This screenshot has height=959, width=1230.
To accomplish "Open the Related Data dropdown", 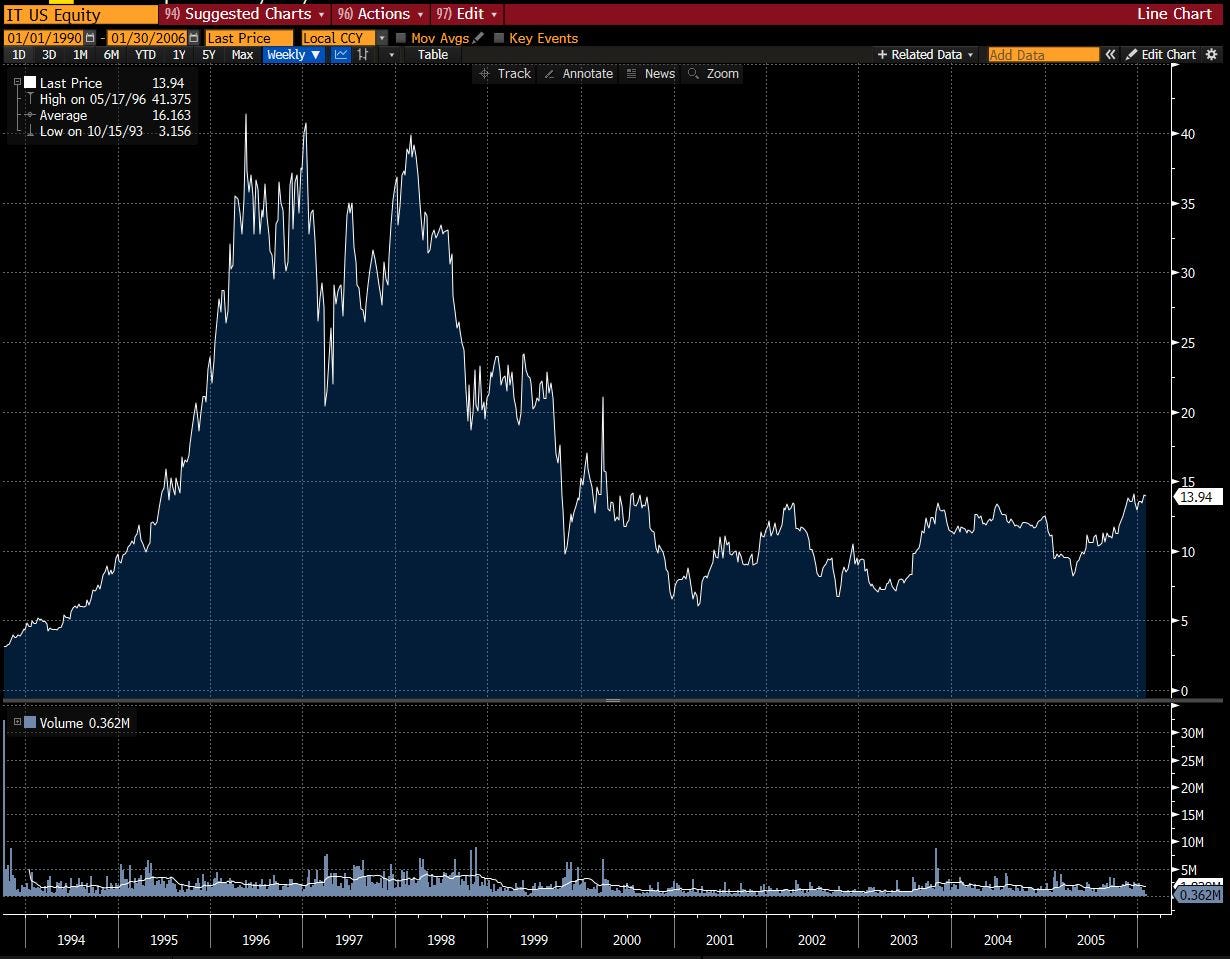I will (925, 55).
